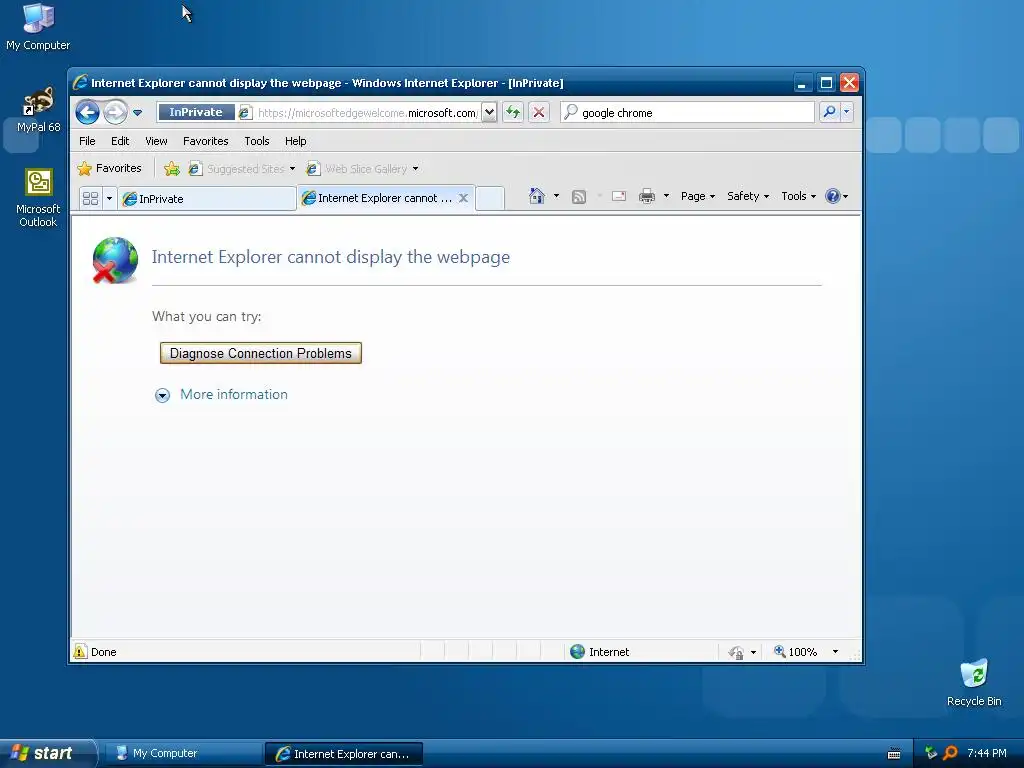The height and width of the screenshot is (768, 1024).
Task: Go back with the Back arrow button
Action: [x=88, y=112]
